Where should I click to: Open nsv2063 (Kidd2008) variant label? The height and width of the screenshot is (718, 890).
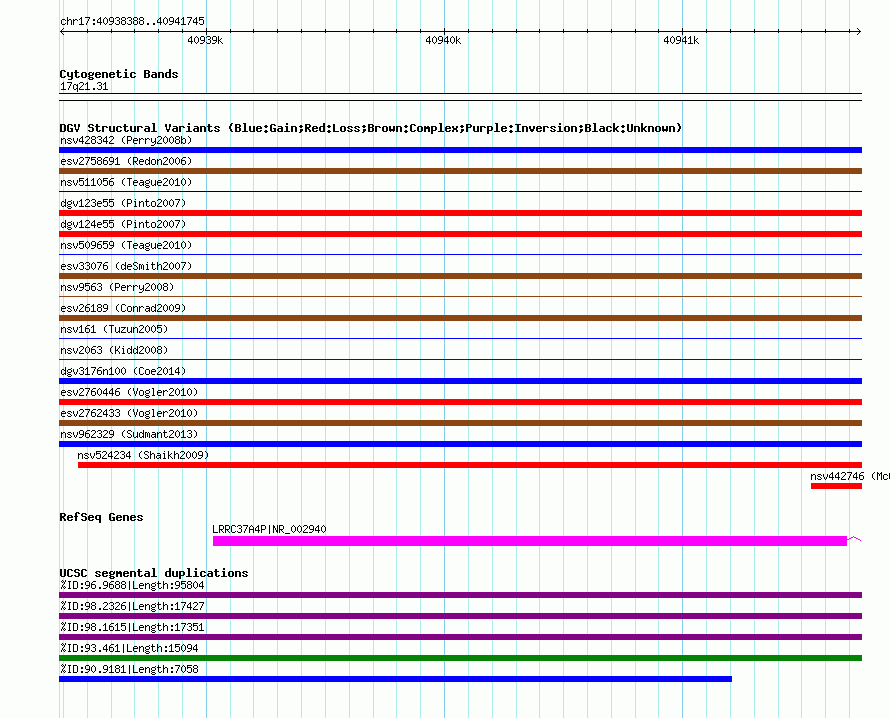[114, 350]
